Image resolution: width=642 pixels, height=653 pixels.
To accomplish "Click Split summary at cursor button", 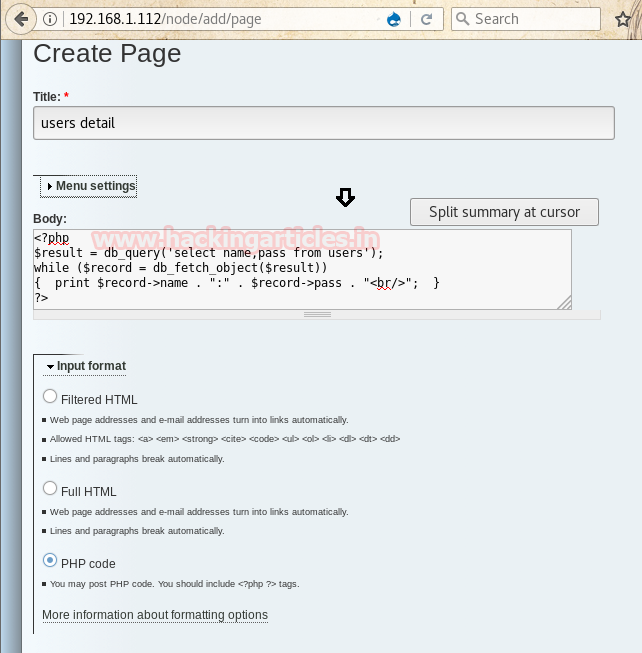I will click(x=504, y=212).
